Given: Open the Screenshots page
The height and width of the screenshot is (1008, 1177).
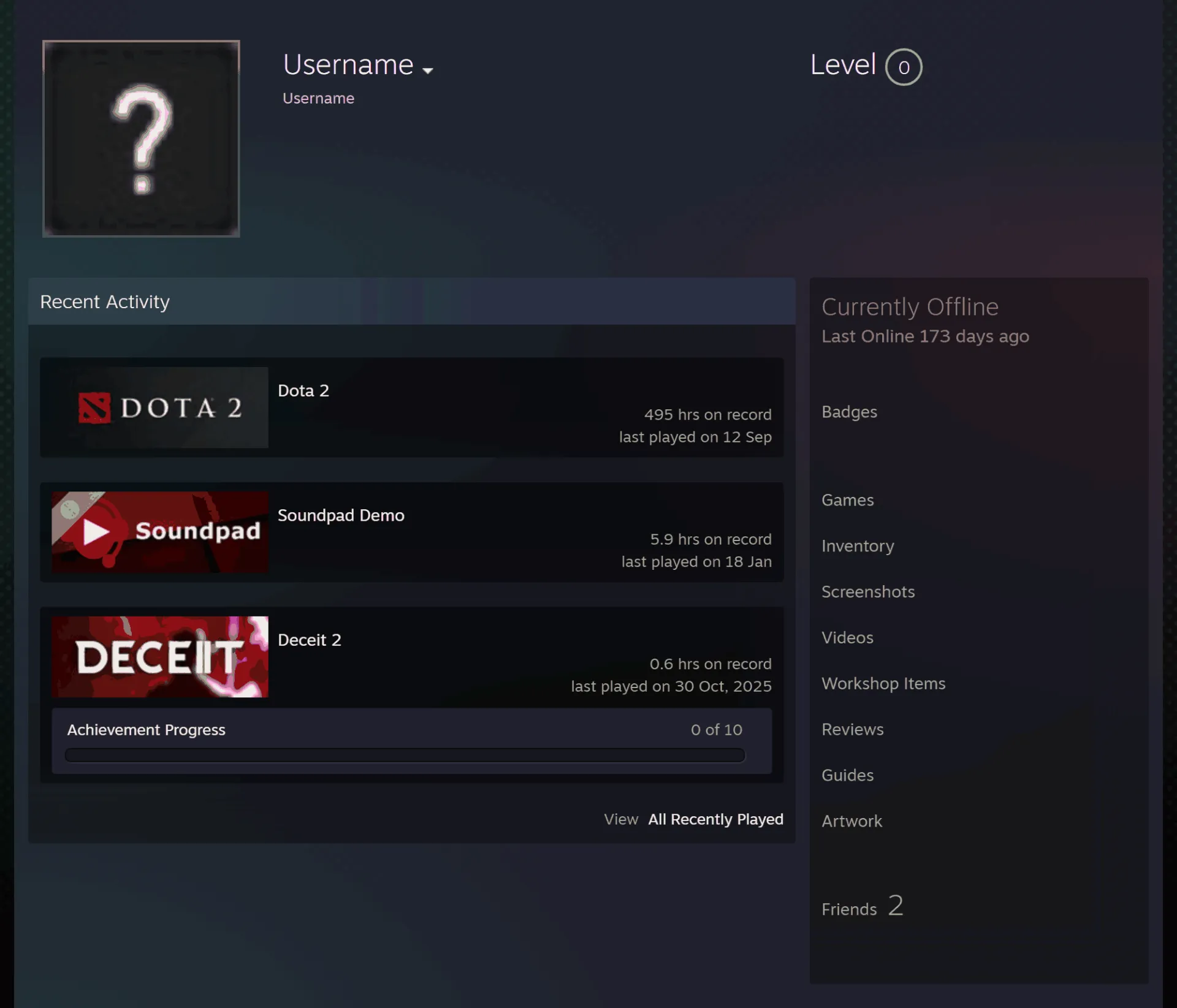Looking at the screenshot, I should pos(868,592).
